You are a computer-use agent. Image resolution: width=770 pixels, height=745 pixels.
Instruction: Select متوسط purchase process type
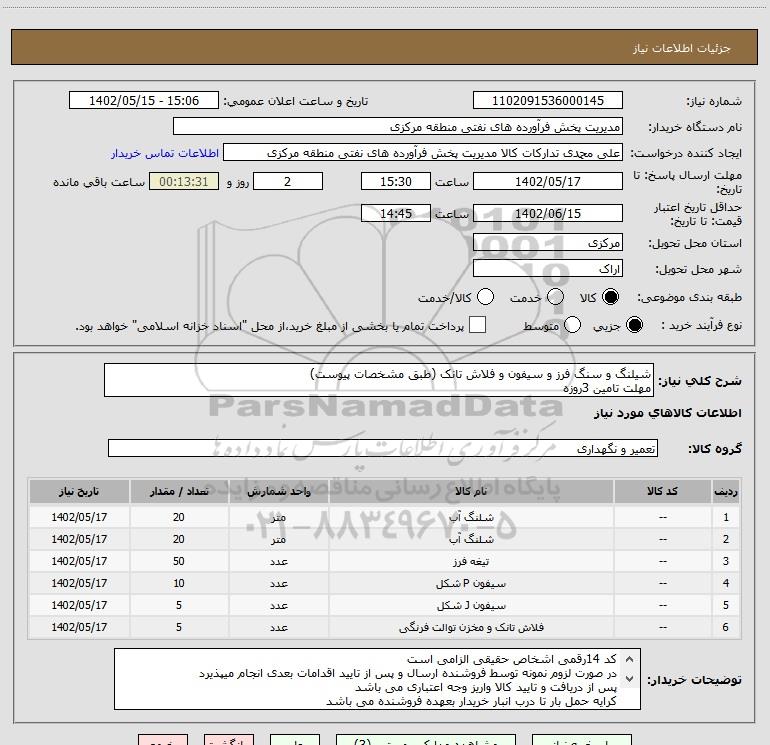pos(573,325)
